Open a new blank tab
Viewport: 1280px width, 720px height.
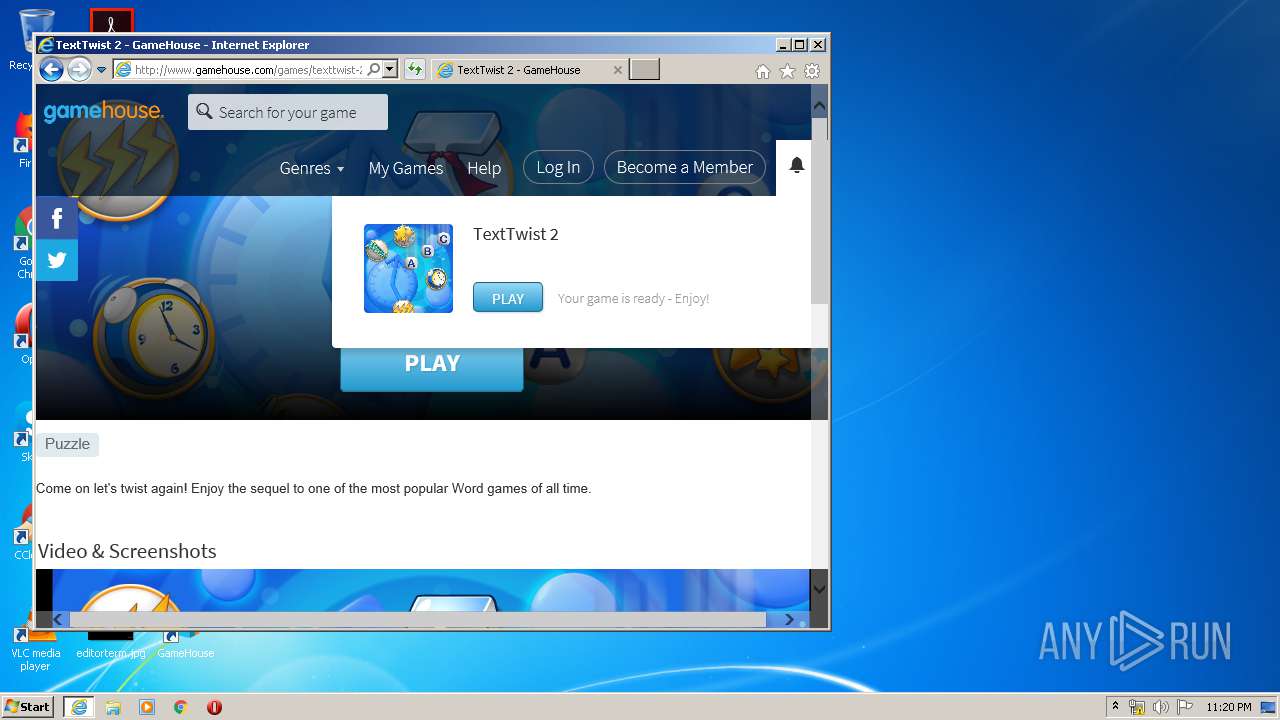click(645, 69)
